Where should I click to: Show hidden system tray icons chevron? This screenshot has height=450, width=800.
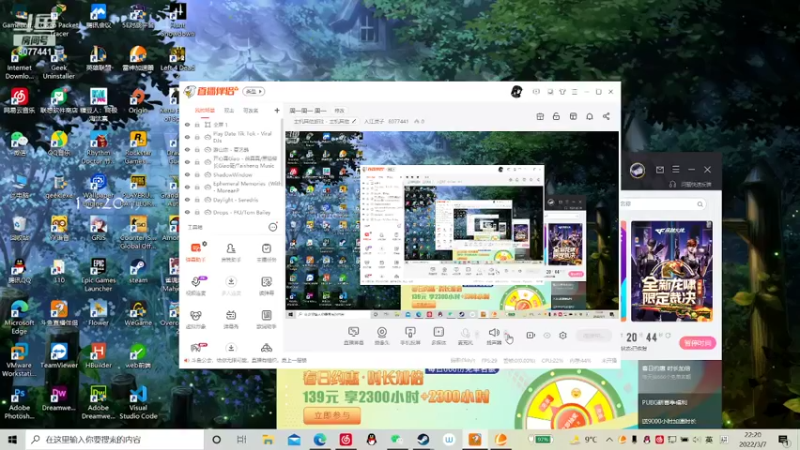609,439
